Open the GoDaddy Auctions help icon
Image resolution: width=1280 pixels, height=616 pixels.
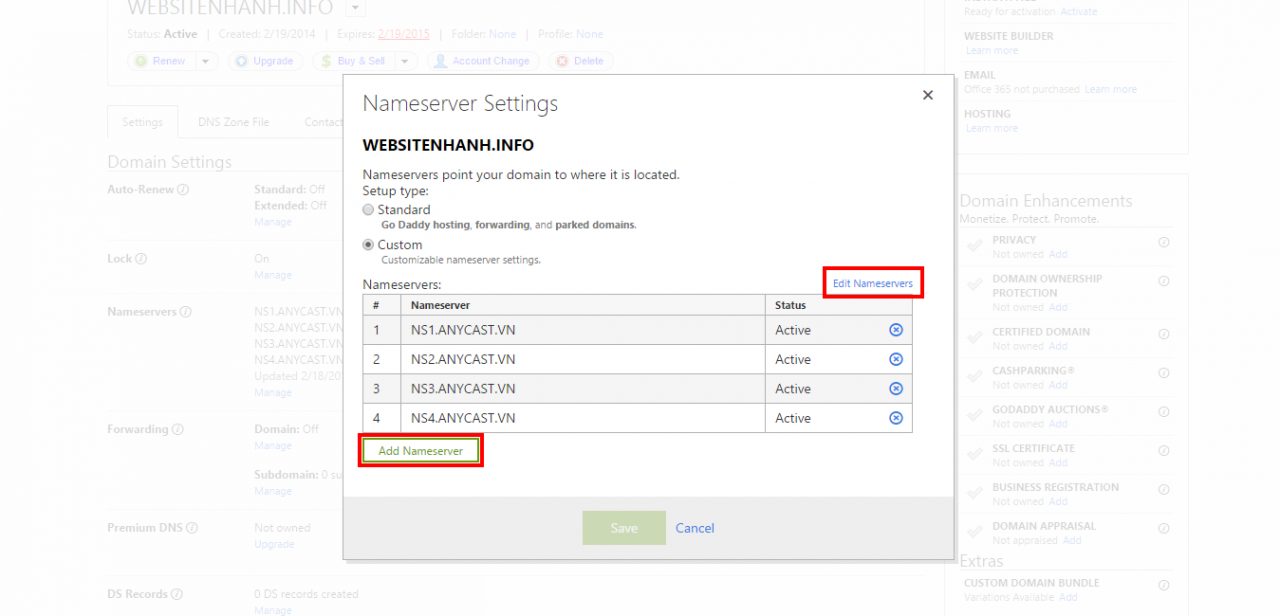pyautogui.click(x=1164, y=411)
